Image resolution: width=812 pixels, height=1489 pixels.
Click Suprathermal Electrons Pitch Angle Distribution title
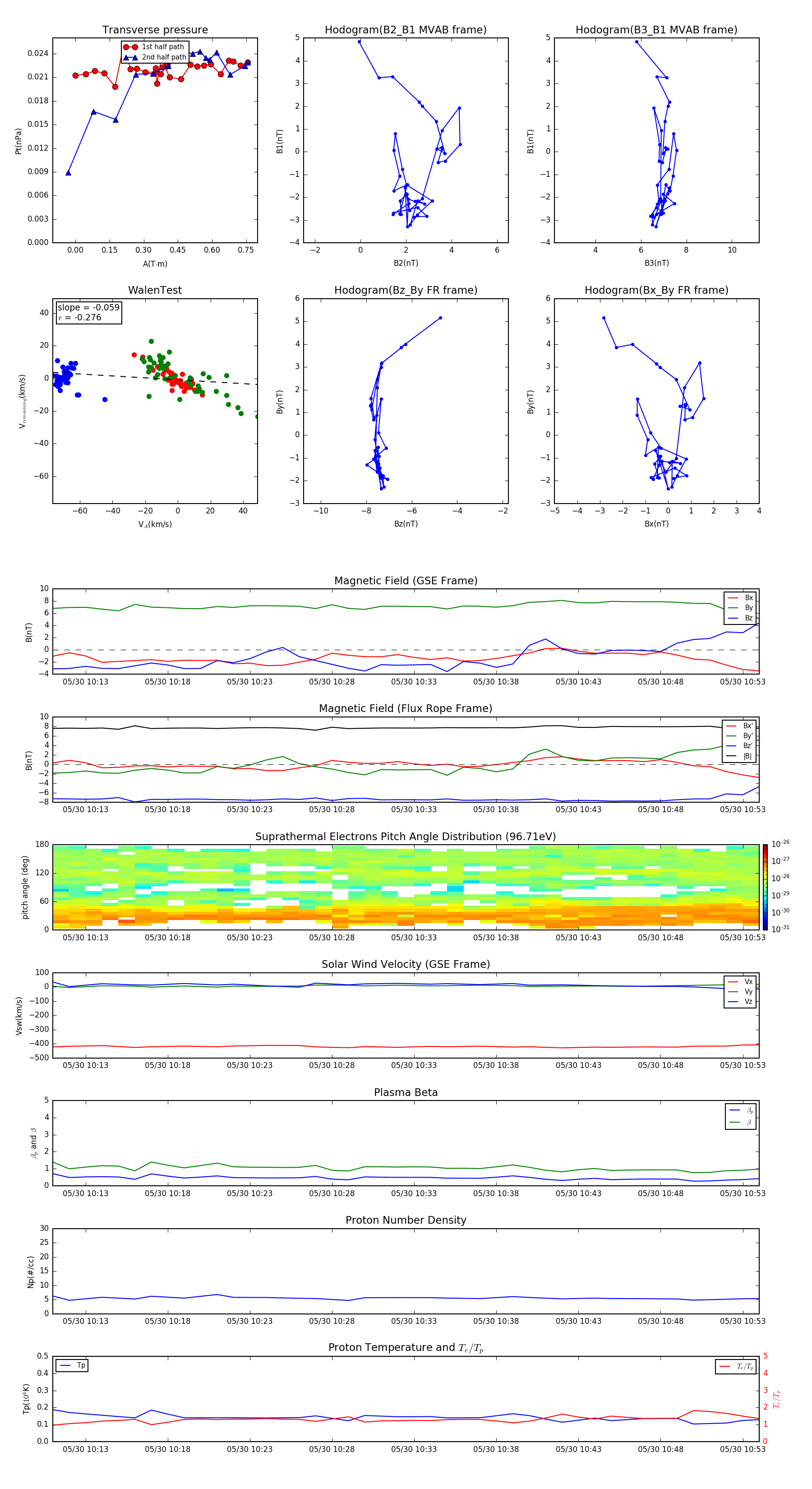coord(406,837)
